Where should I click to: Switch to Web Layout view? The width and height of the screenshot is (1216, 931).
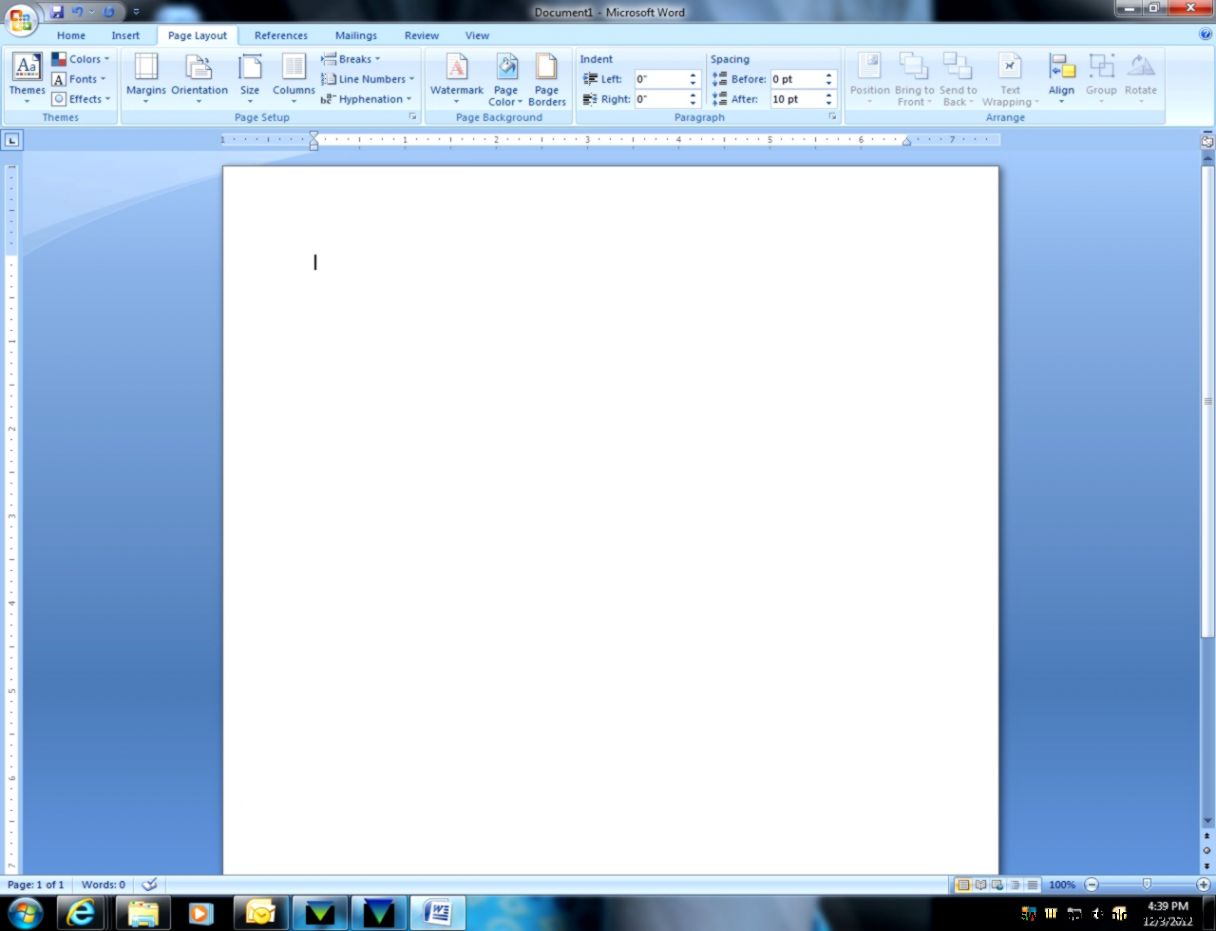click(x=997, y=885)
